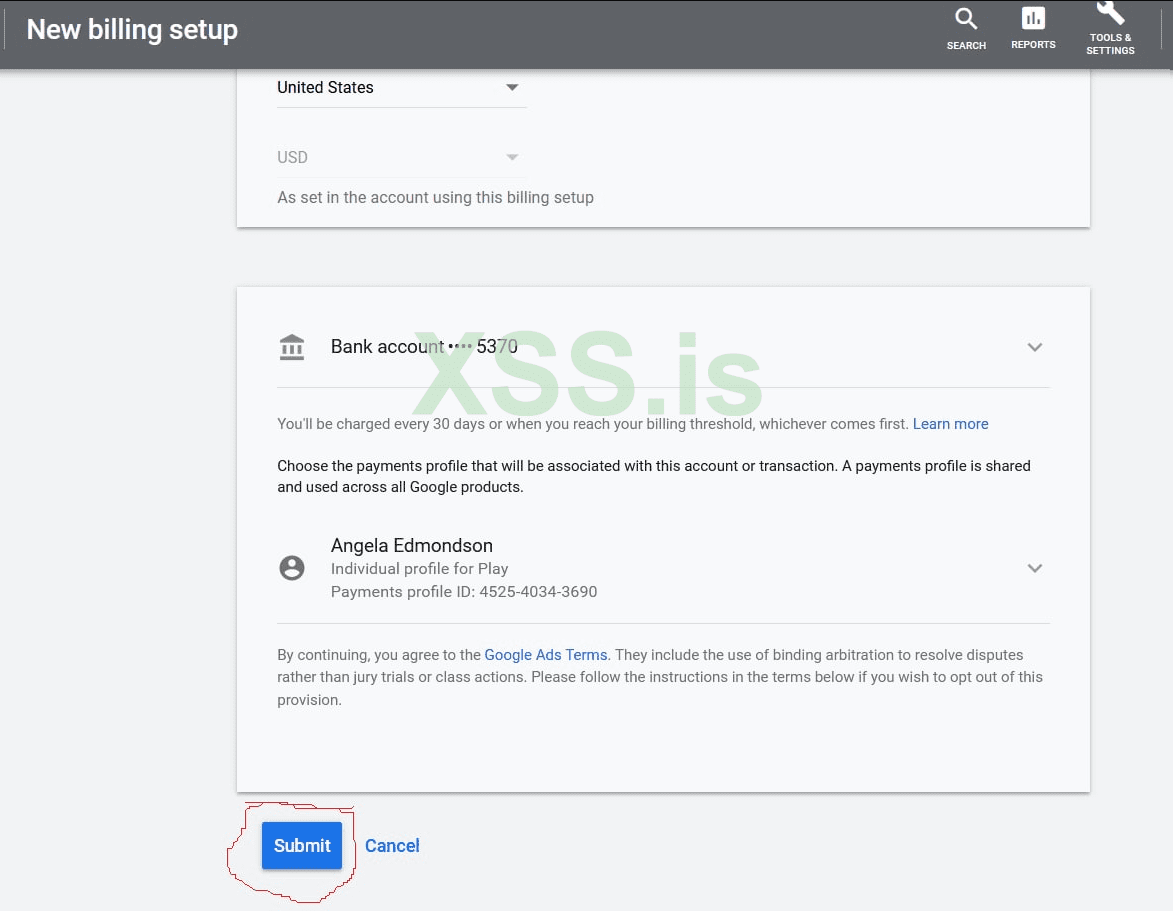Click the payments profile person icon

pos(292,568)
